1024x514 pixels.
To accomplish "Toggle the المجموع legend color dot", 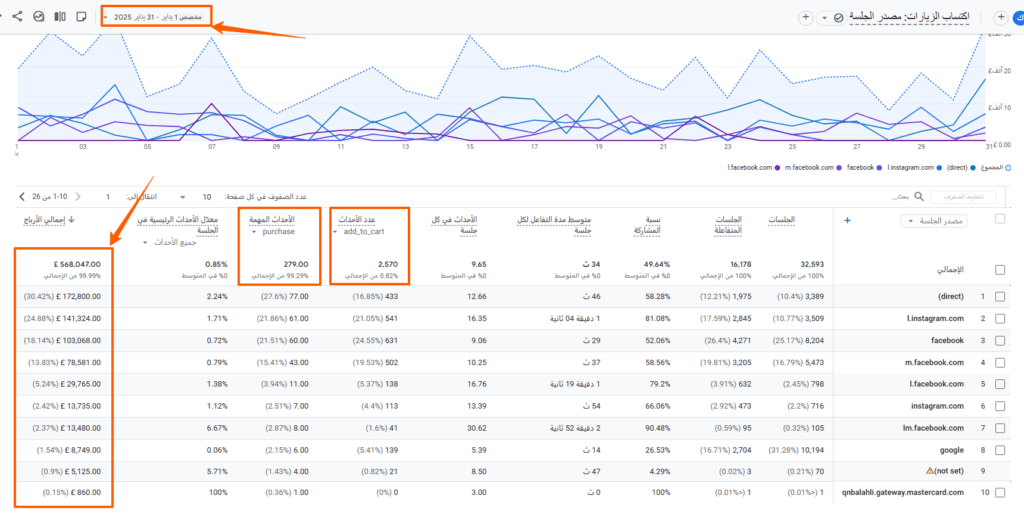I will pyautogui.click(x=1009, y=168).
